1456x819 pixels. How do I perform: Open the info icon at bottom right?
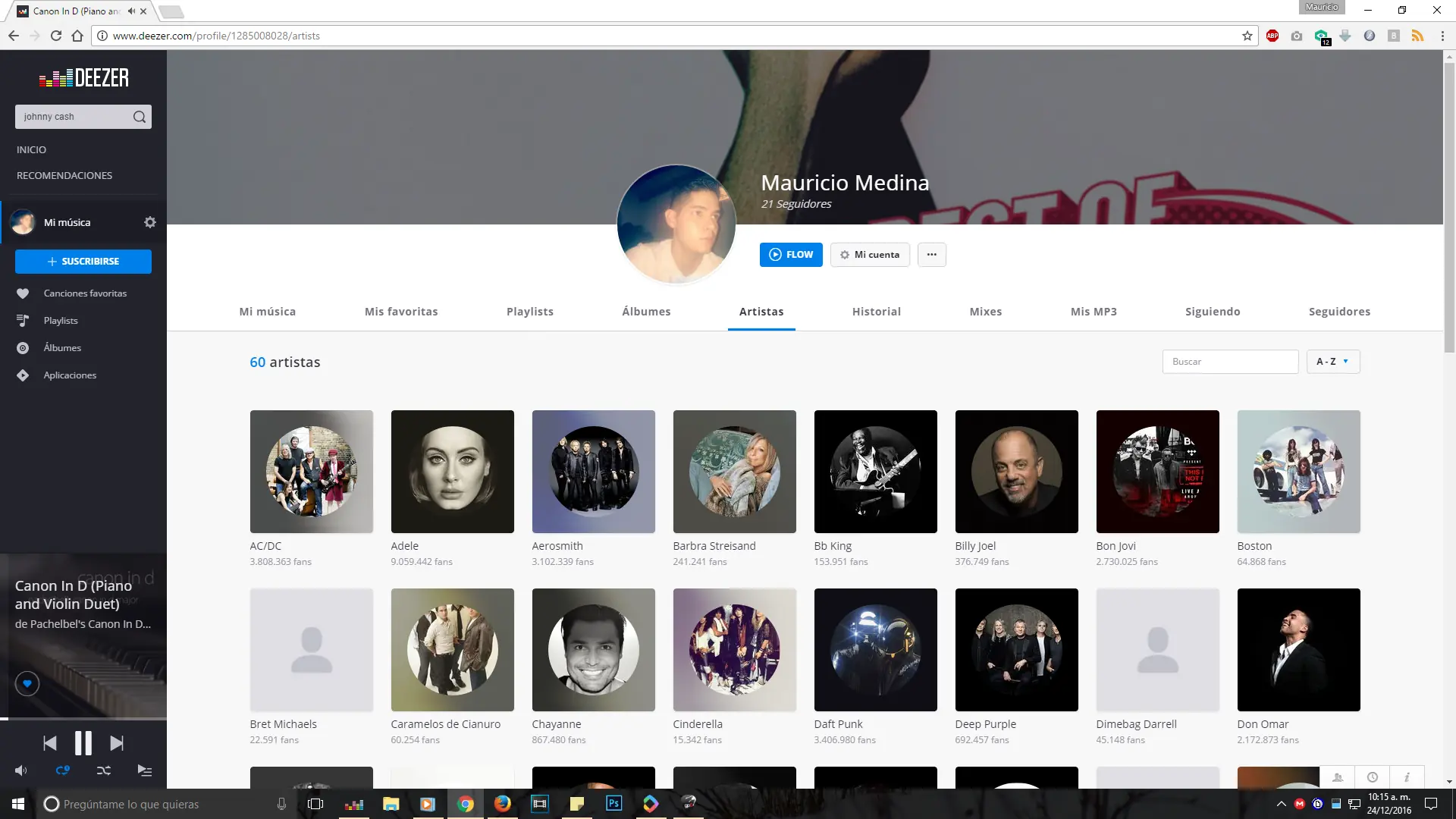click(x=1407, y=777)
